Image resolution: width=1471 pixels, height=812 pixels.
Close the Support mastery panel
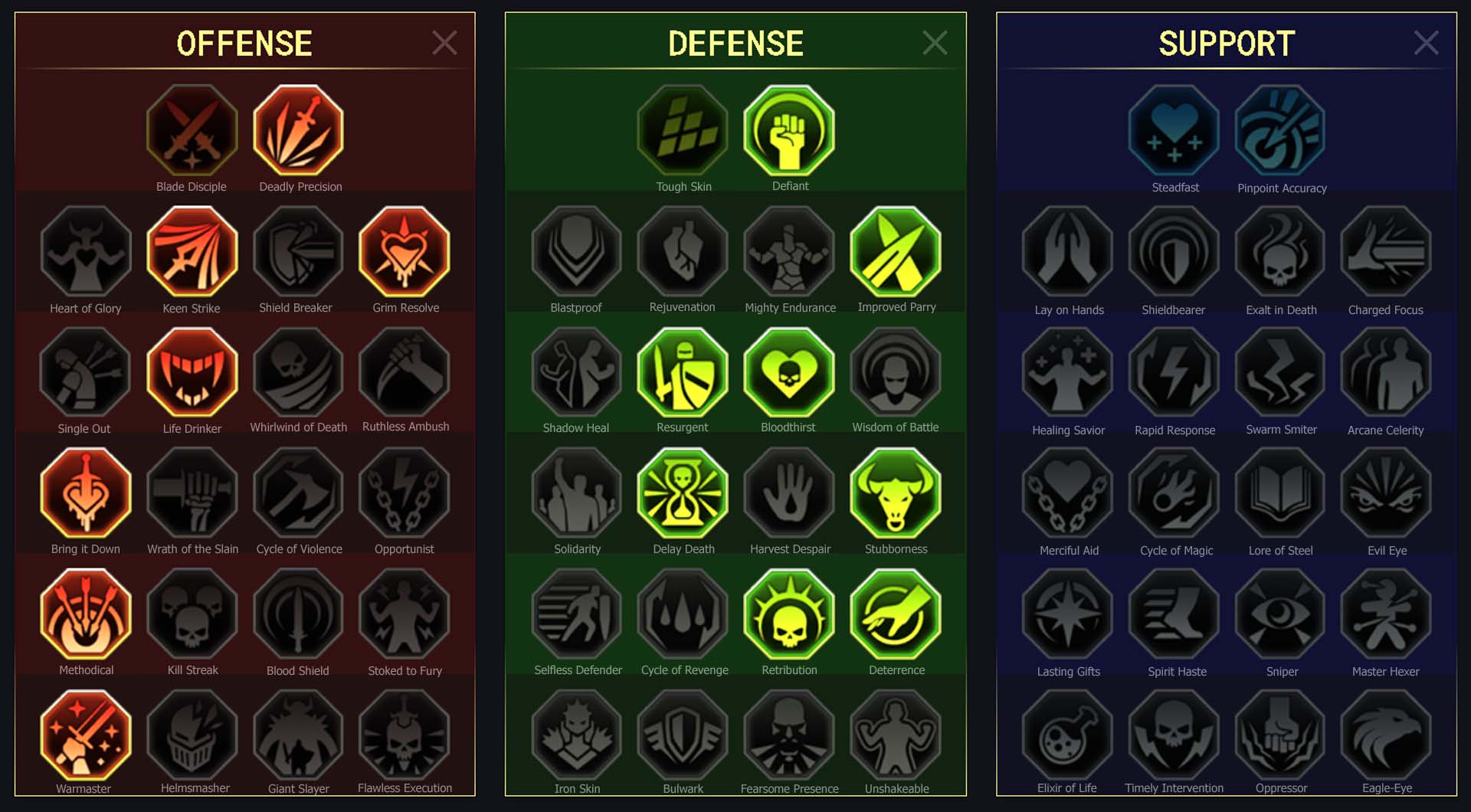[1426, 43]
